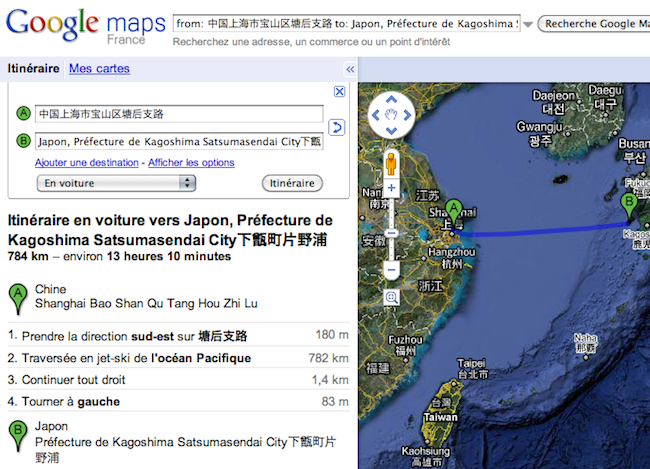
Task: Click the Chine start pin in directions list
Action: coord(18,299)
